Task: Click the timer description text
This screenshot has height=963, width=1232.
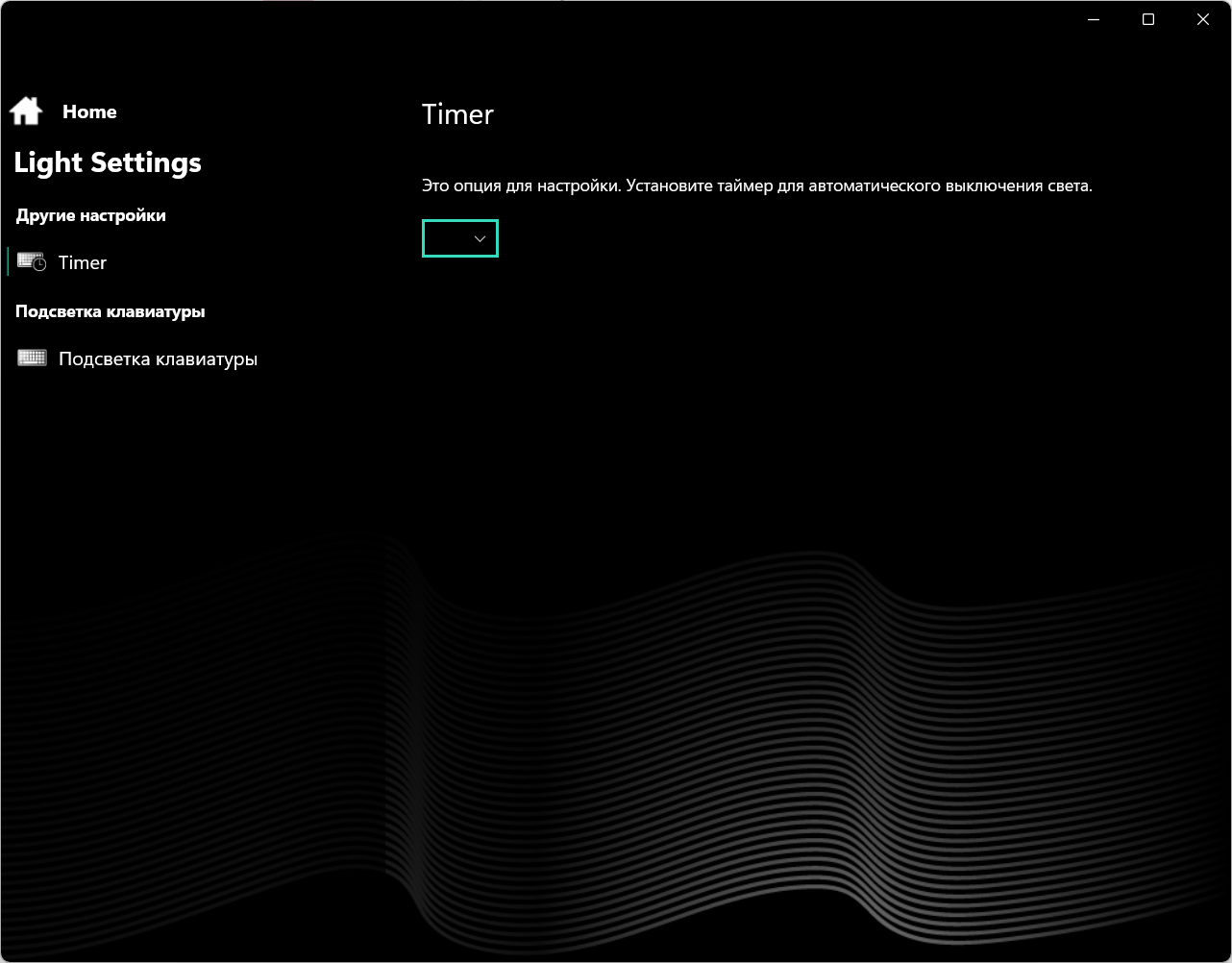Action: 757,186
